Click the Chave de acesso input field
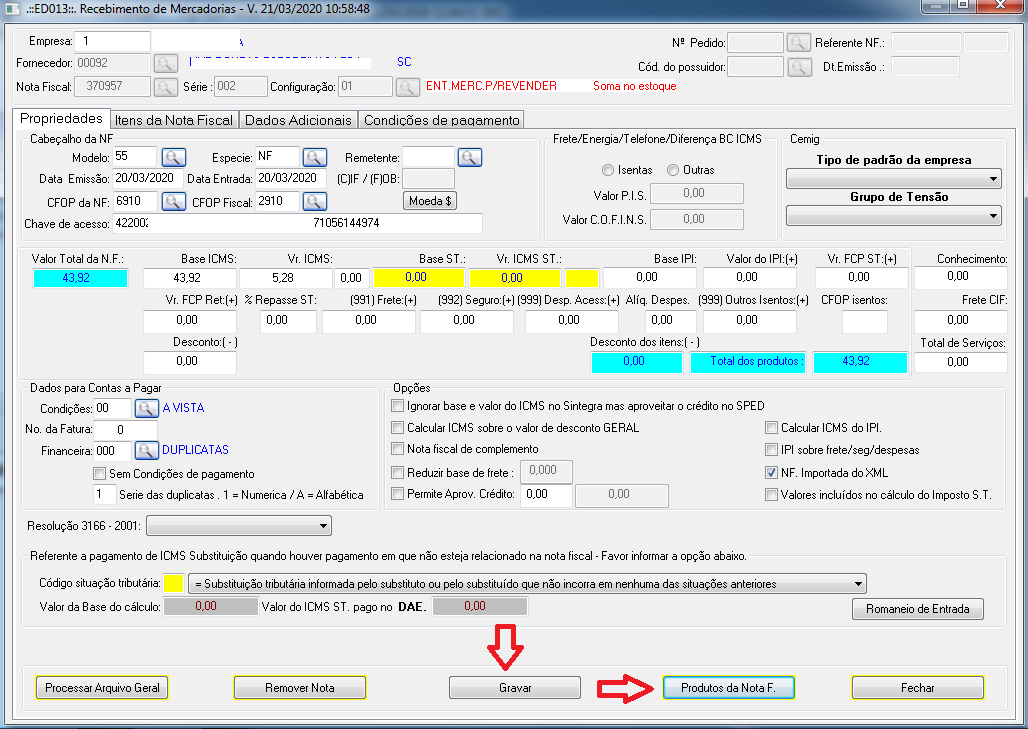 [x=296, y=223]
